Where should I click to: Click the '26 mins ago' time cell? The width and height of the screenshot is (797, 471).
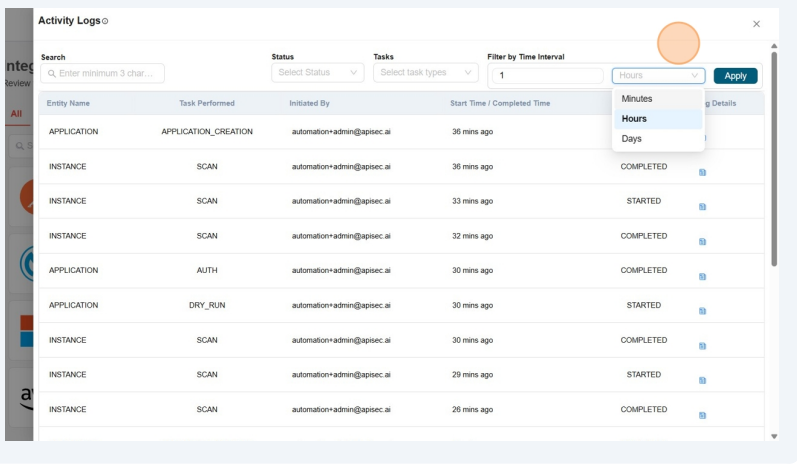click(x=473, y=410)
